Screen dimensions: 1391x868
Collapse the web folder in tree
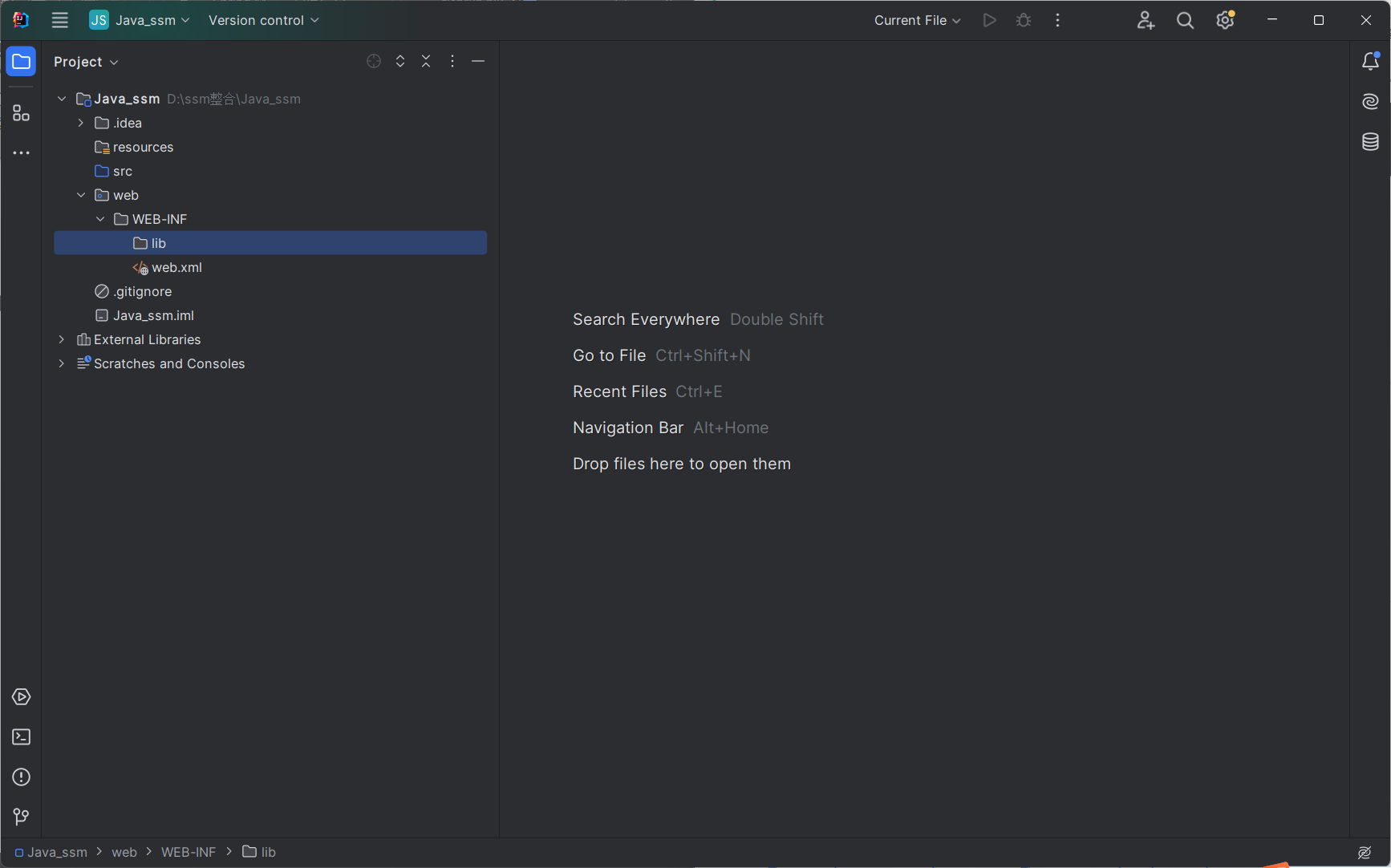(81, 195)
